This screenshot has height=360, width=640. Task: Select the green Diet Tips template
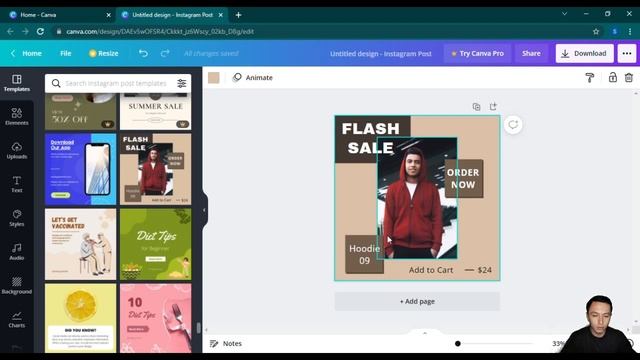click(156, 244)
